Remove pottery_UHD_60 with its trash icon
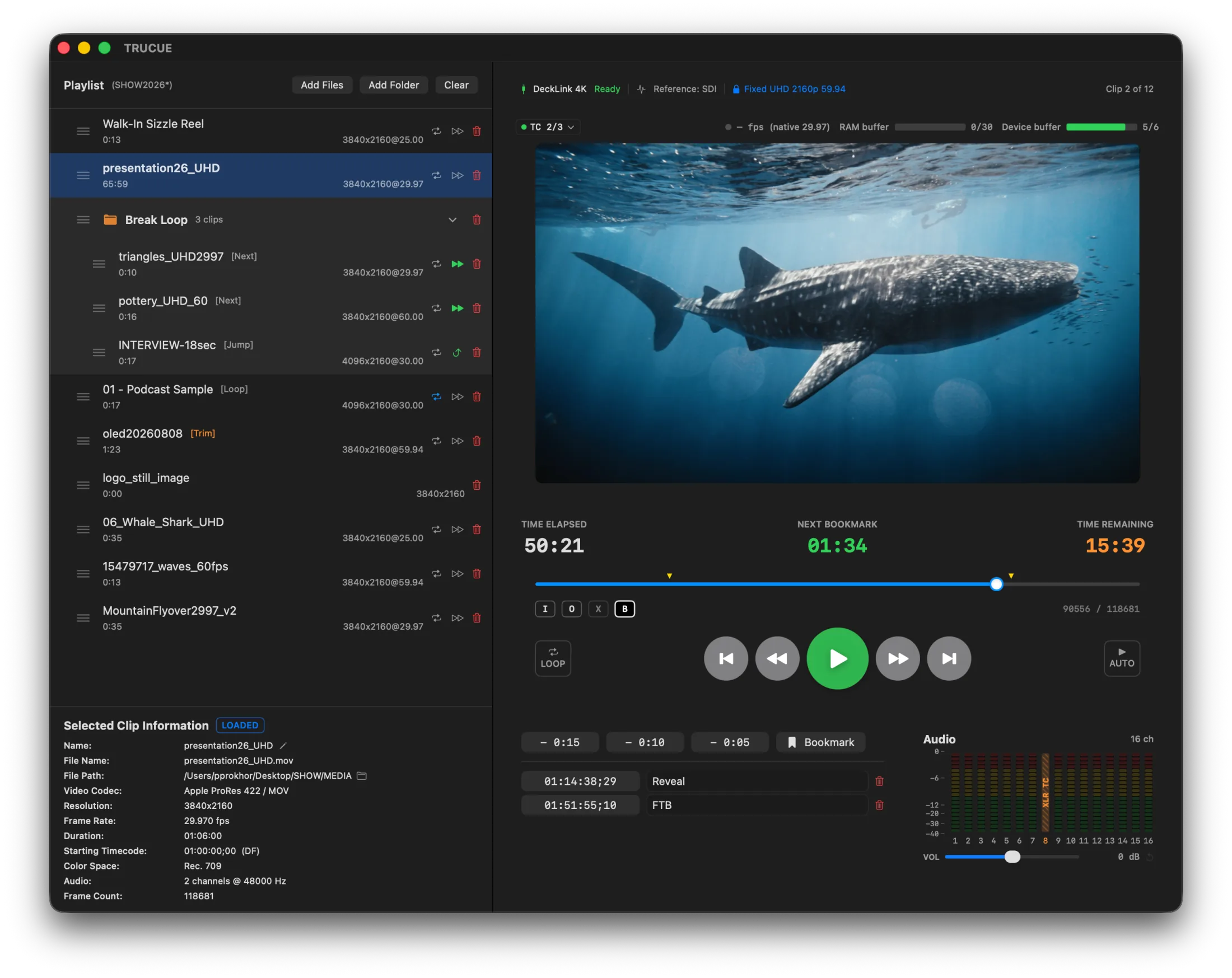Viewport: 1232px width, 978px height. (x=477, y=308)
